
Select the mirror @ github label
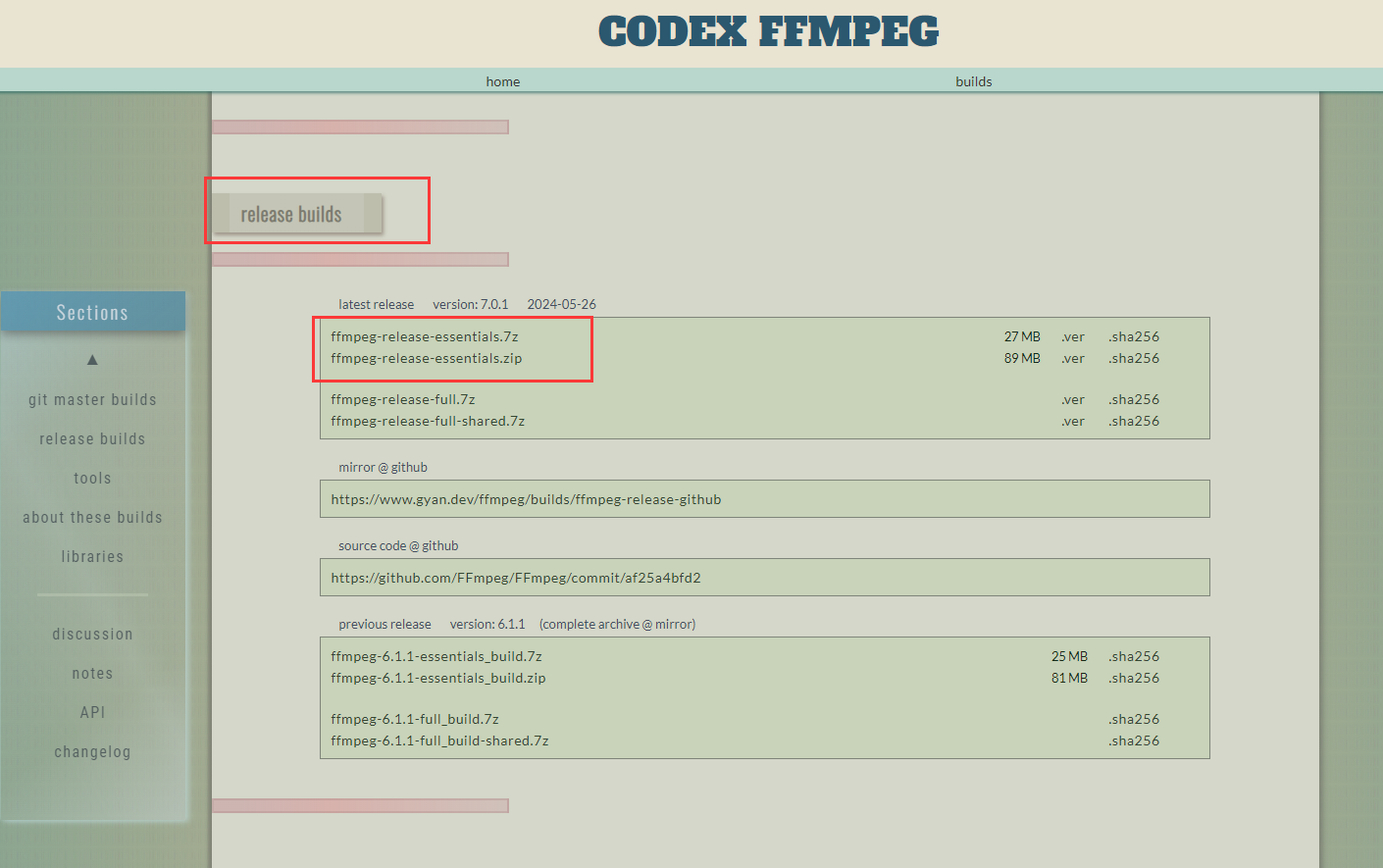pyautogui.click(x=383, y=467)
